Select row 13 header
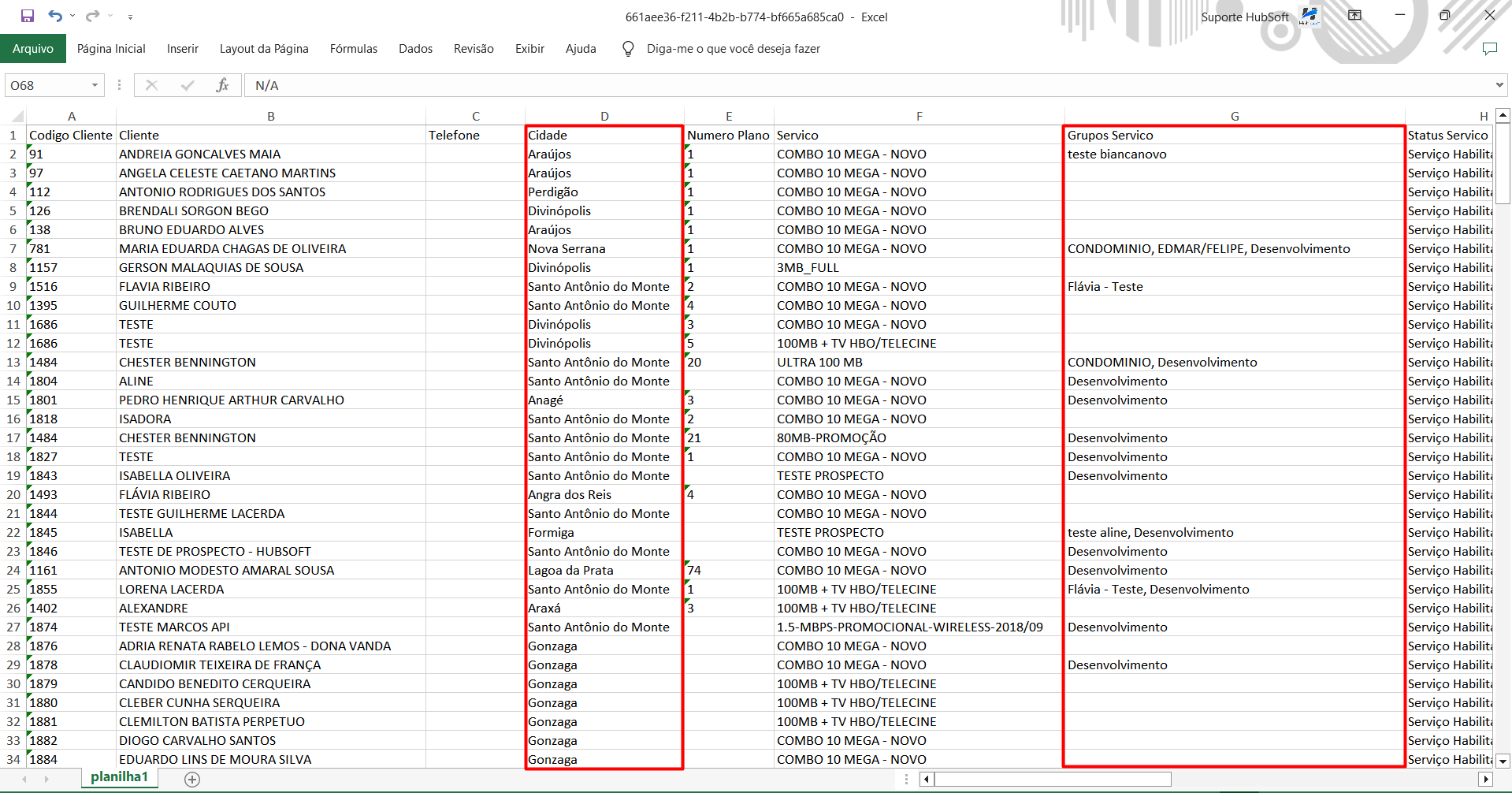The height and width of the screenshot is (793, 1512). pyautogui.click(x=13, y=362)
